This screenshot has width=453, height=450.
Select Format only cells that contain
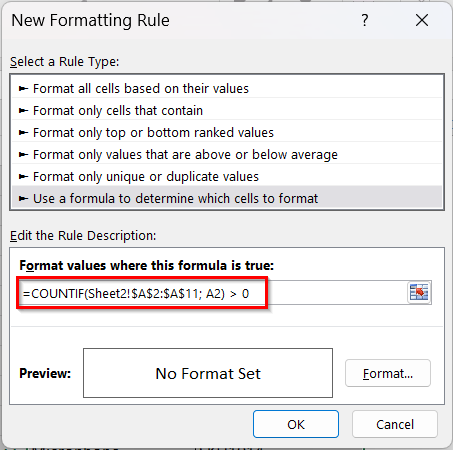click(227, 111)
